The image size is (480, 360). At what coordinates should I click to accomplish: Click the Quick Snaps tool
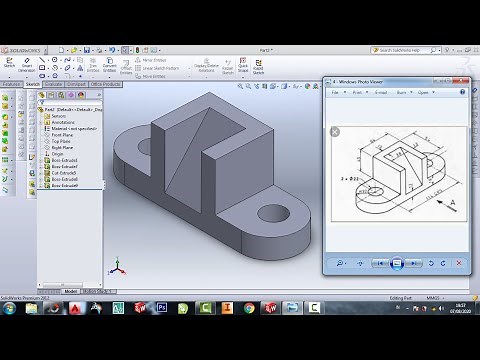[243, 65]
